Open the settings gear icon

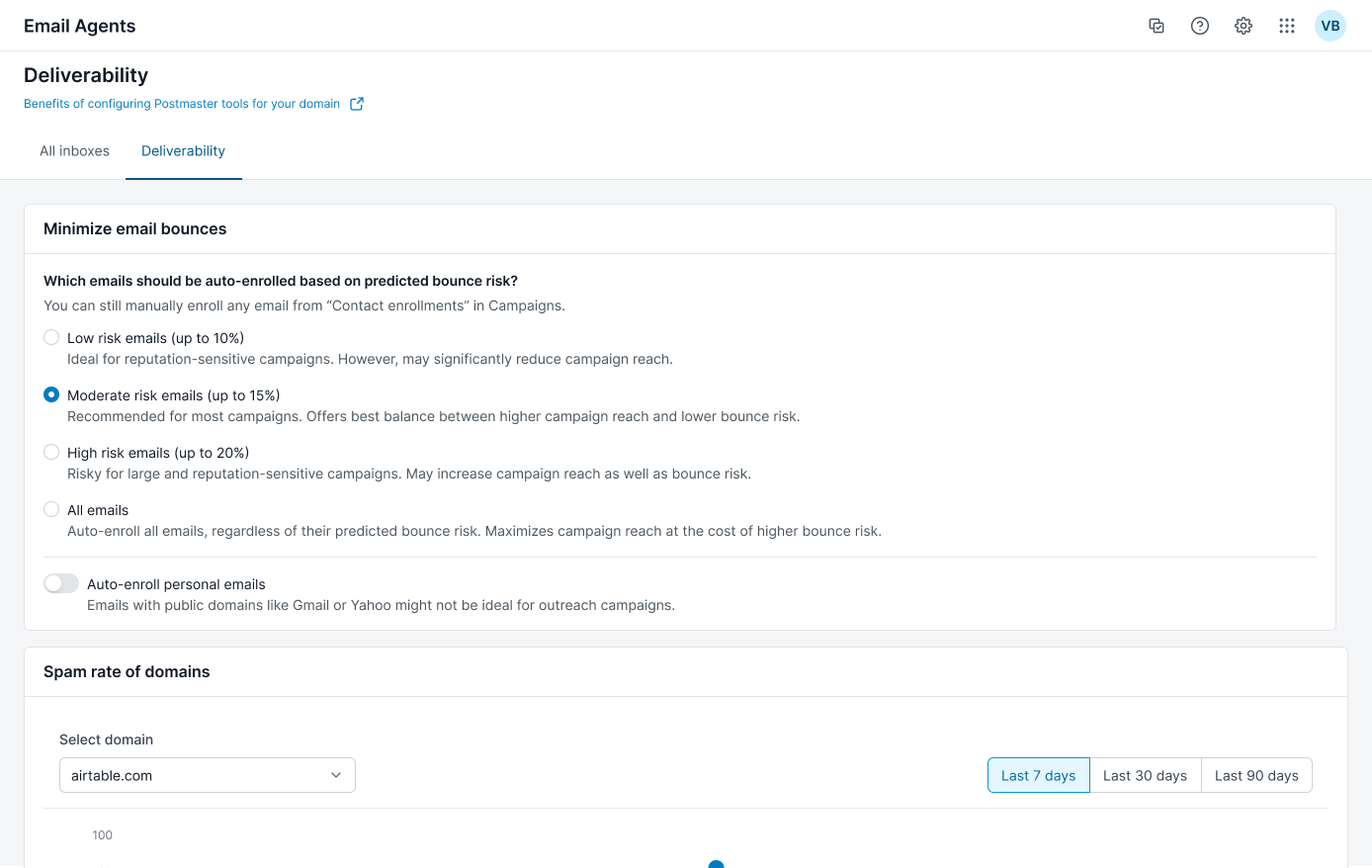tap(1243, 26)
